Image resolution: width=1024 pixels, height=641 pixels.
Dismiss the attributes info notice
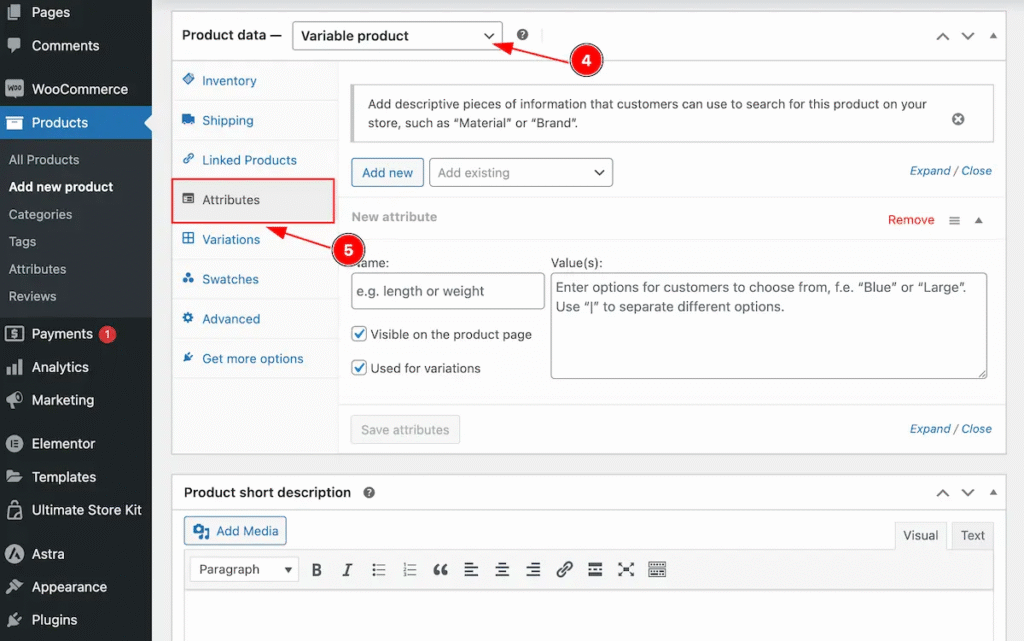coord(957,119)
